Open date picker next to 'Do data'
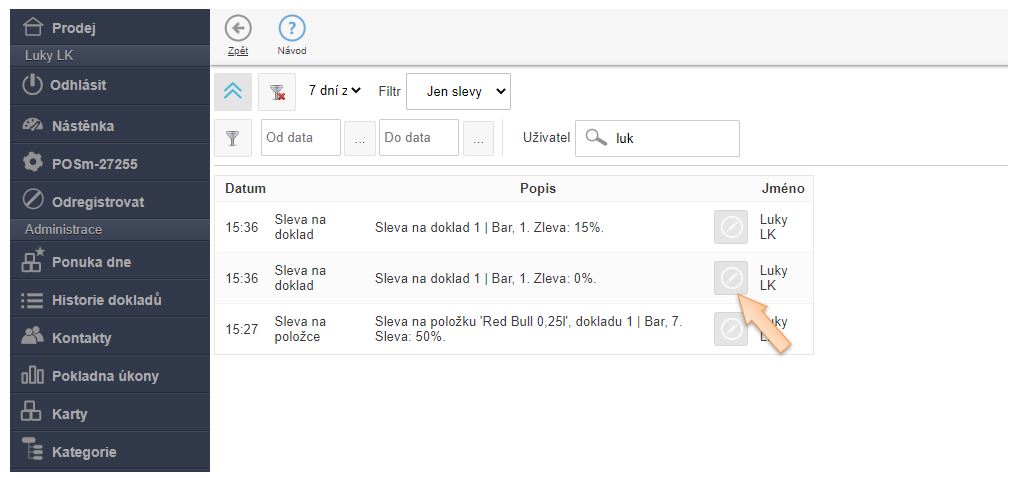 click(477, 139)
